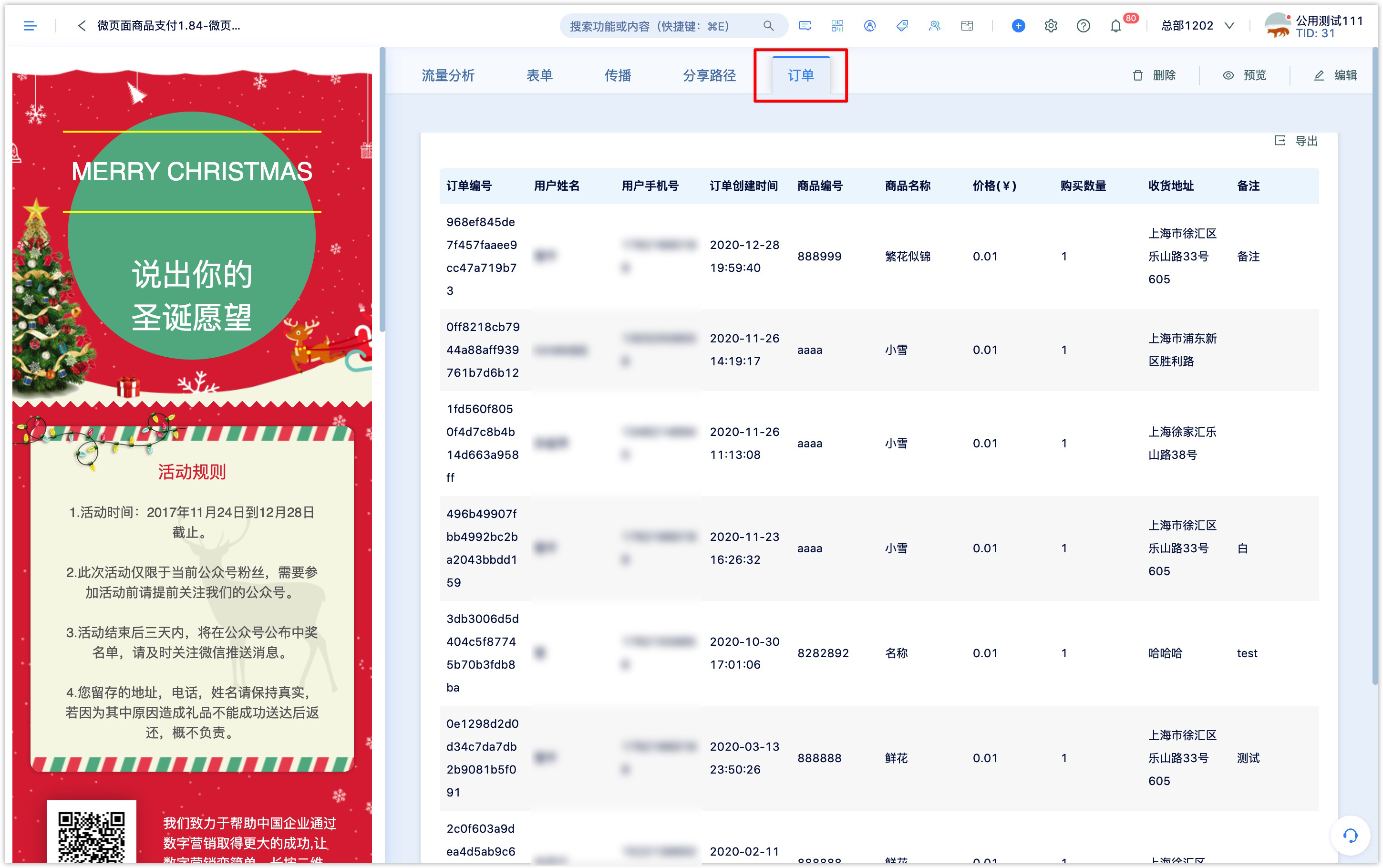Viewport: 1383px width, 868px height.
Task: Click the remark 测试
Action: [x=1248, y=758]
